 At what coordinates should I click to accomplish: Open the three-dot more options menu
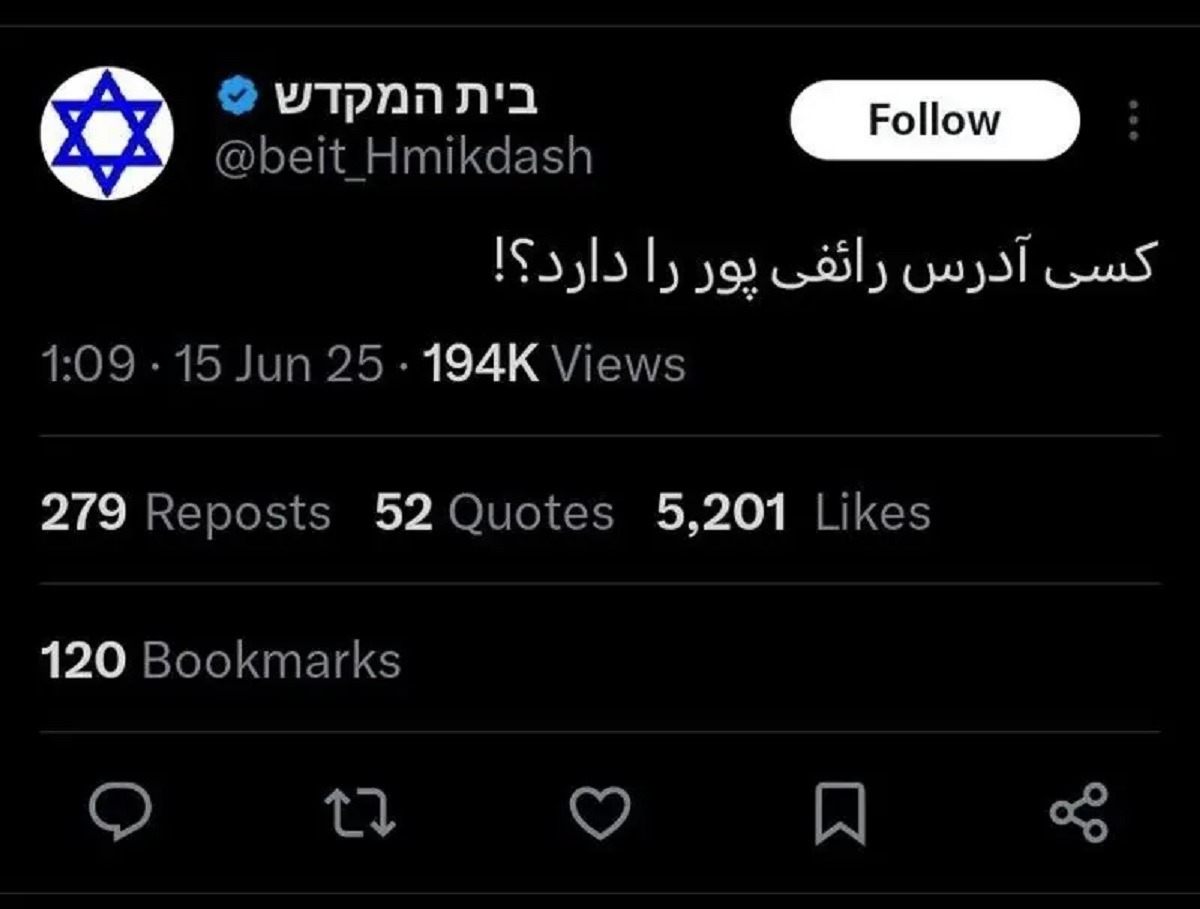pyautogui.click(x=1133, y=120)
